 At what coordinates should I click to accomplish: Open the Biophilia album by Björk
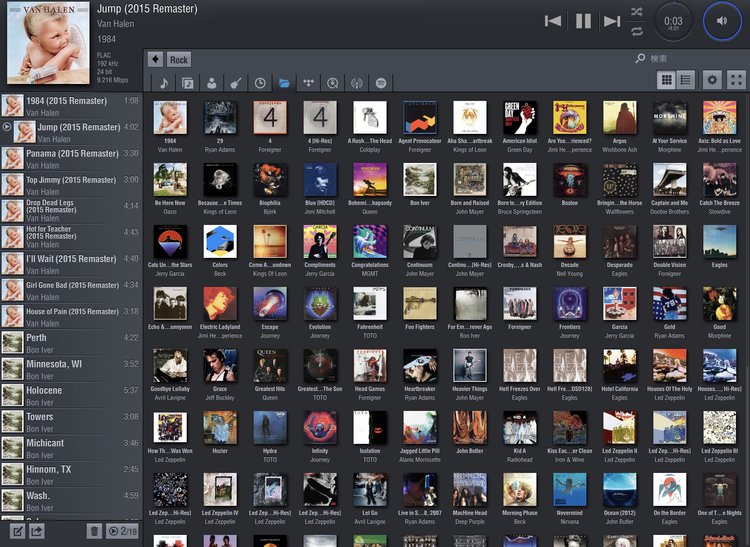click(x=270, y=180)
